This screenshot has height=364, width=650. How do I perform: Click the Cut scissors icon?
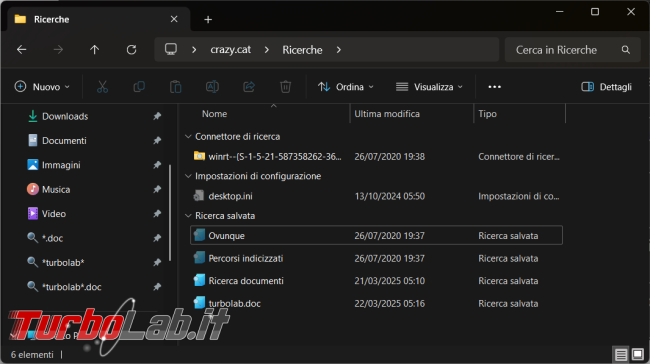(102, 87)
